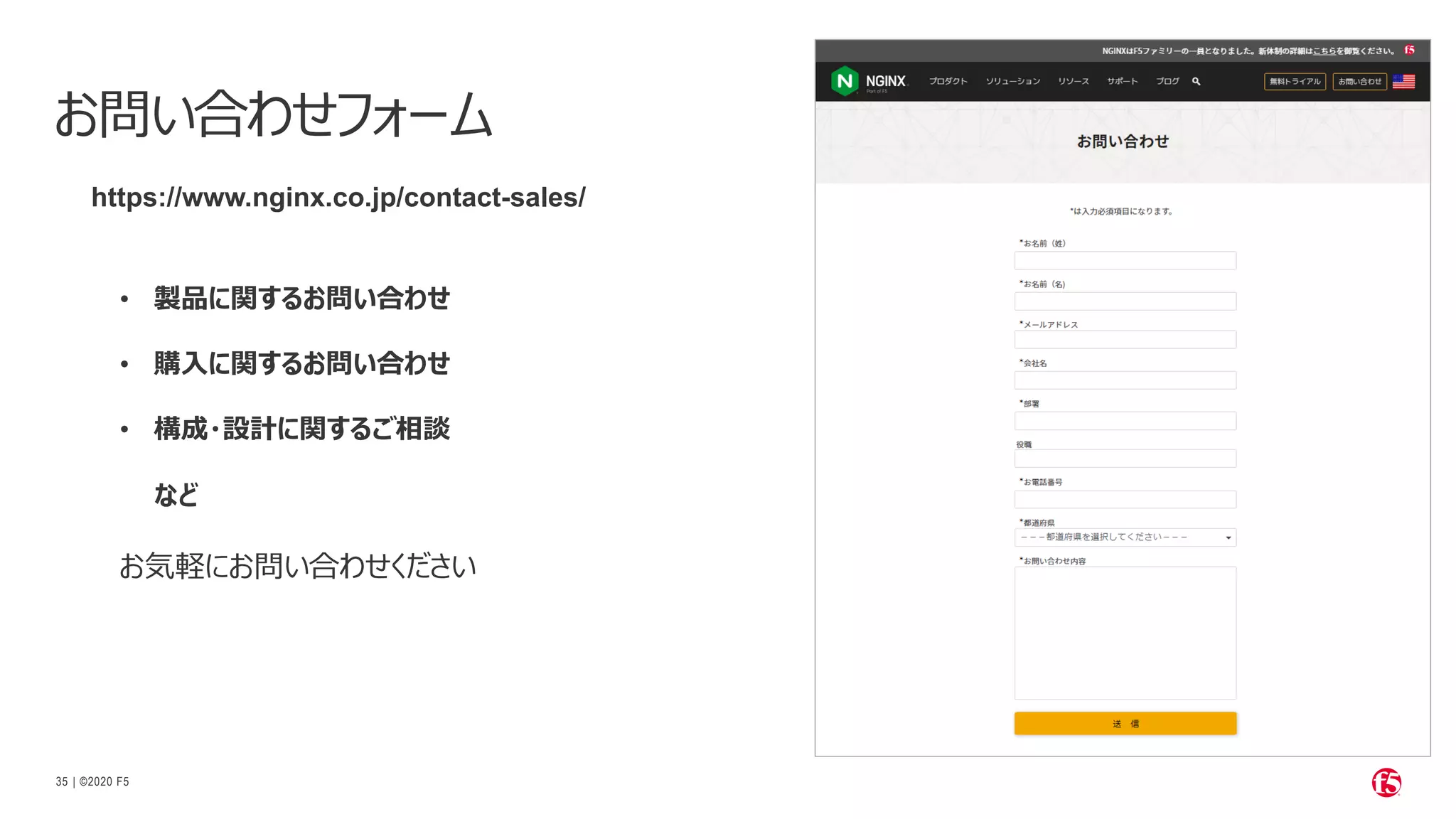Click the footer text 35 | ©2020 F5
The width and height of the screenshot is (1456, 819).
coord(92,781)
